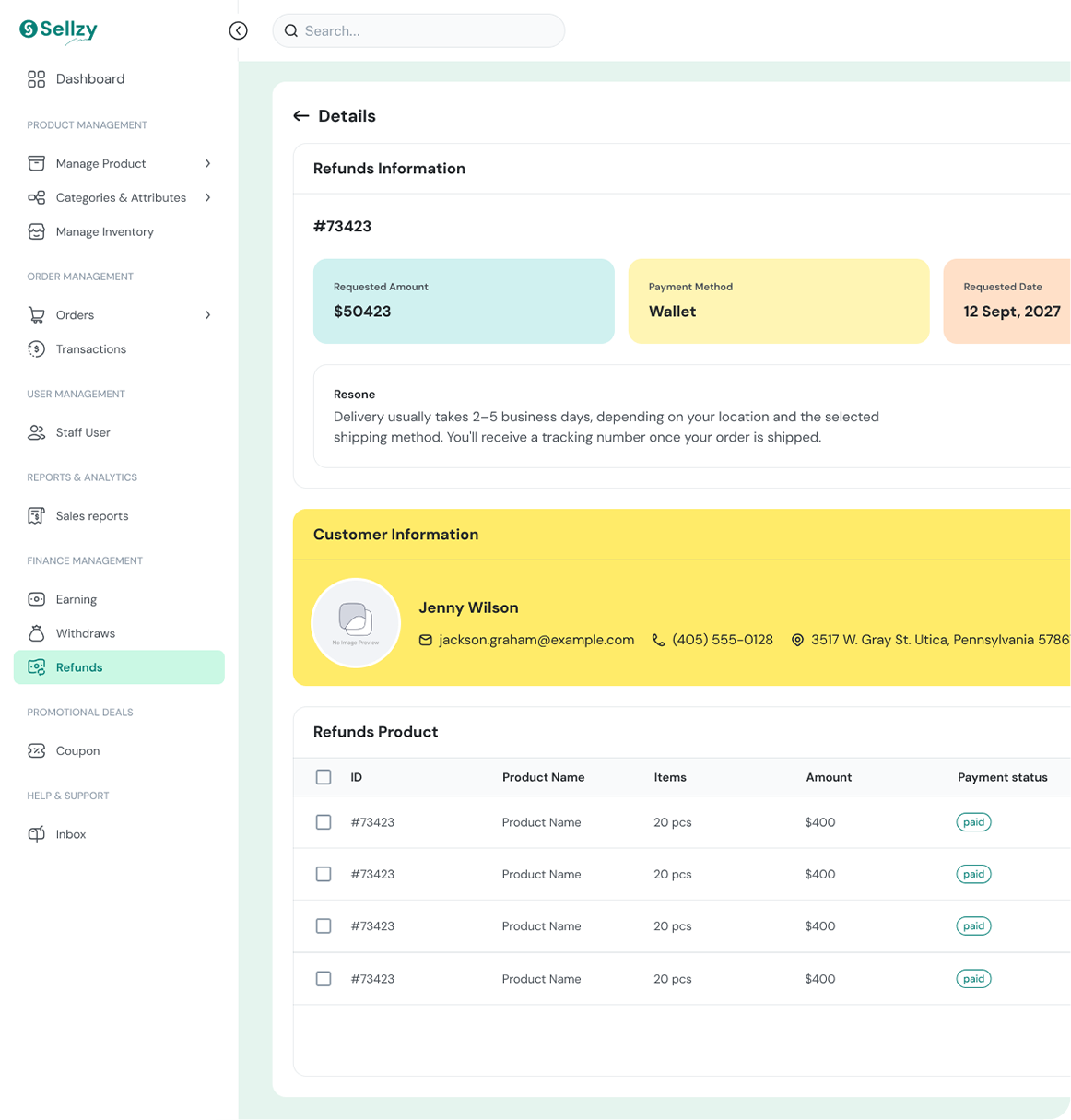Click the Coupon icon
This screenshot has width=1071, height=1120.
click(x=36, y=751)
